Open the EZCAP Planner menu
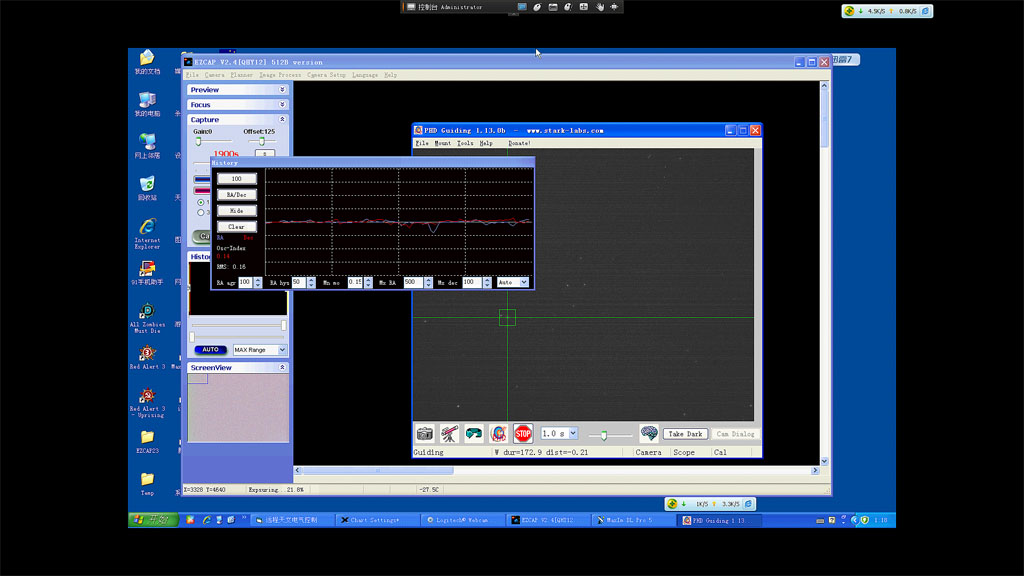Viewport: 1024px width, 576px height. (x=242, y=75)
